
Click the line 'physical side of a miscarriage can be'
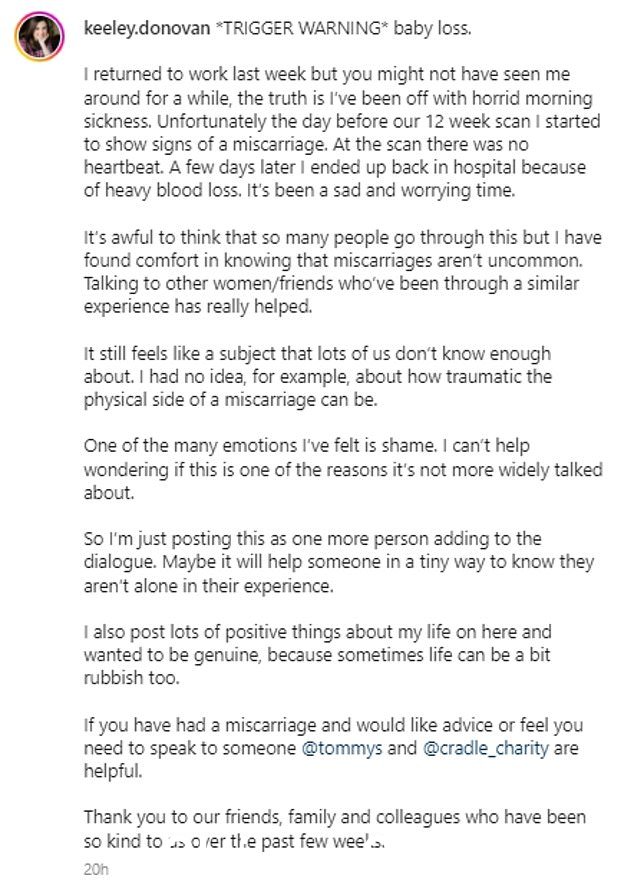click(x=231, y=400)
